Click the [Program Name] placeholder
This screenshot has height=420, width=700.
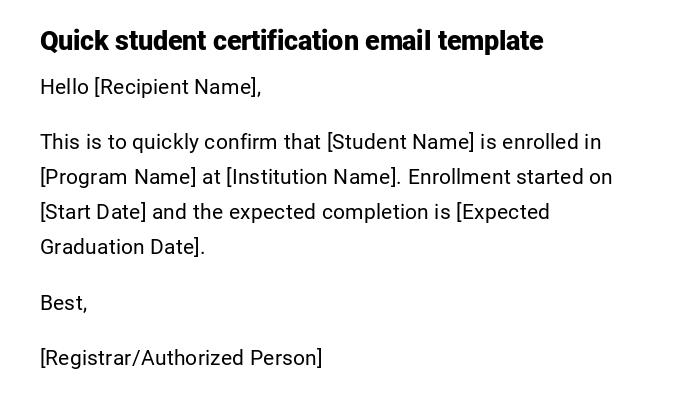tap(118, 177)
